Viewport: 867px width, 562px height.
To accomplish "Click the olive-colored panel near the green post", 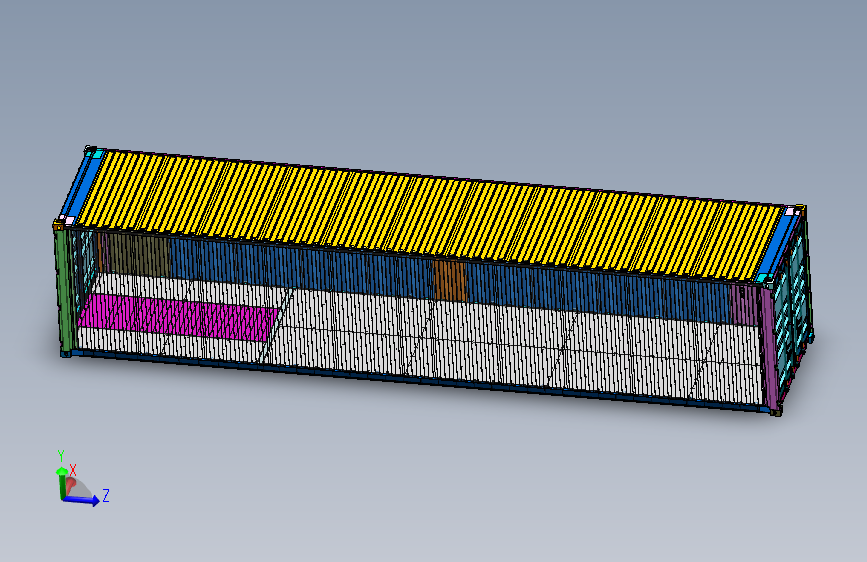I will coord(138,255).
